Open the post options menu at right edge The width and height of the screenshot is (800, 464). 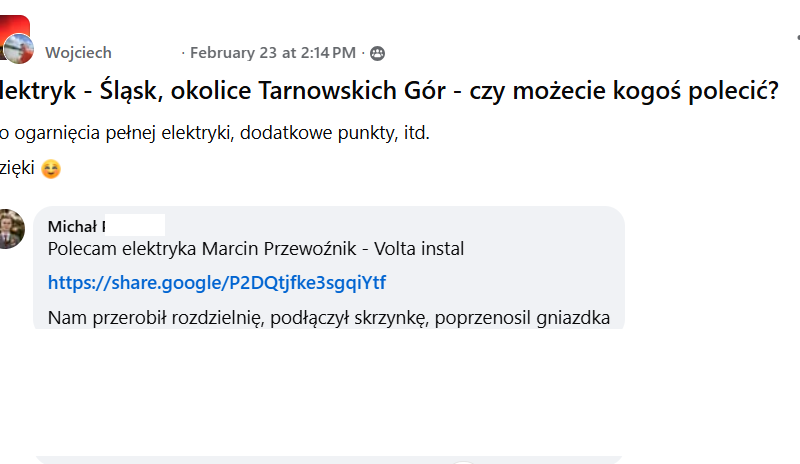(x=796, y=37)
